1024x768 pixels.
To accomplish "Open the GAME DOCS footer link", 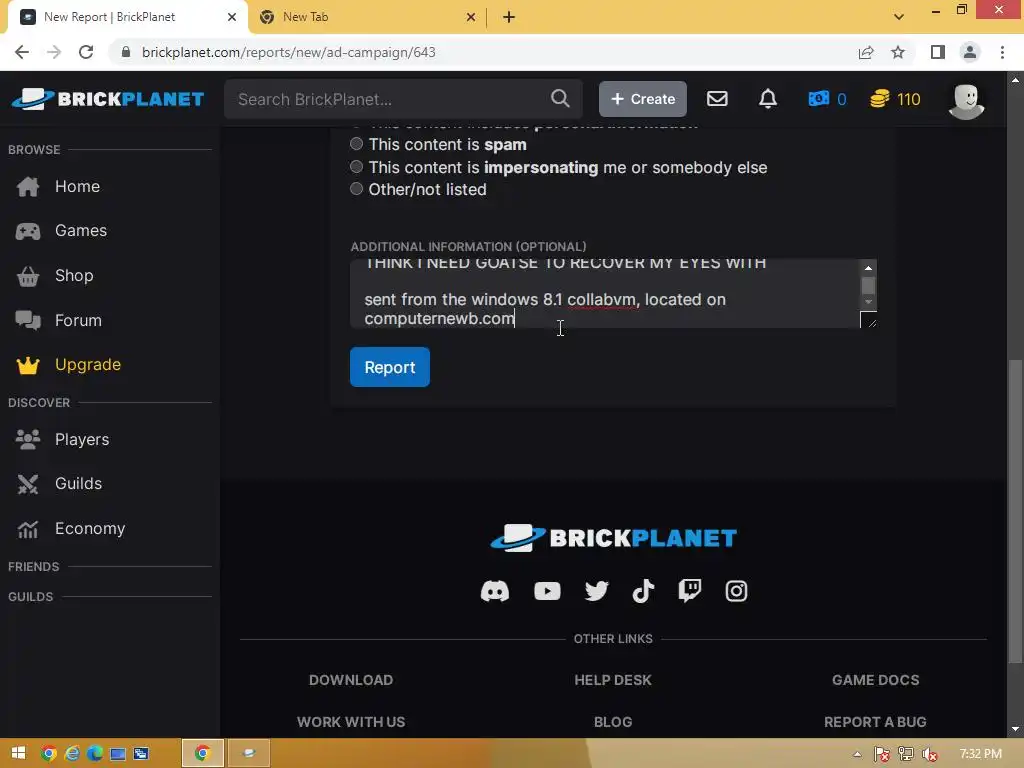I will click(x=876, y=680).
